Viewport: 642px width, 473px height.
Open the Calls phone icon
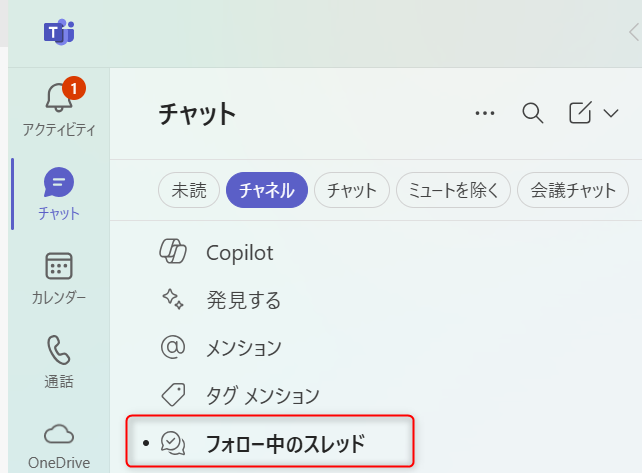tap(59, 350)
